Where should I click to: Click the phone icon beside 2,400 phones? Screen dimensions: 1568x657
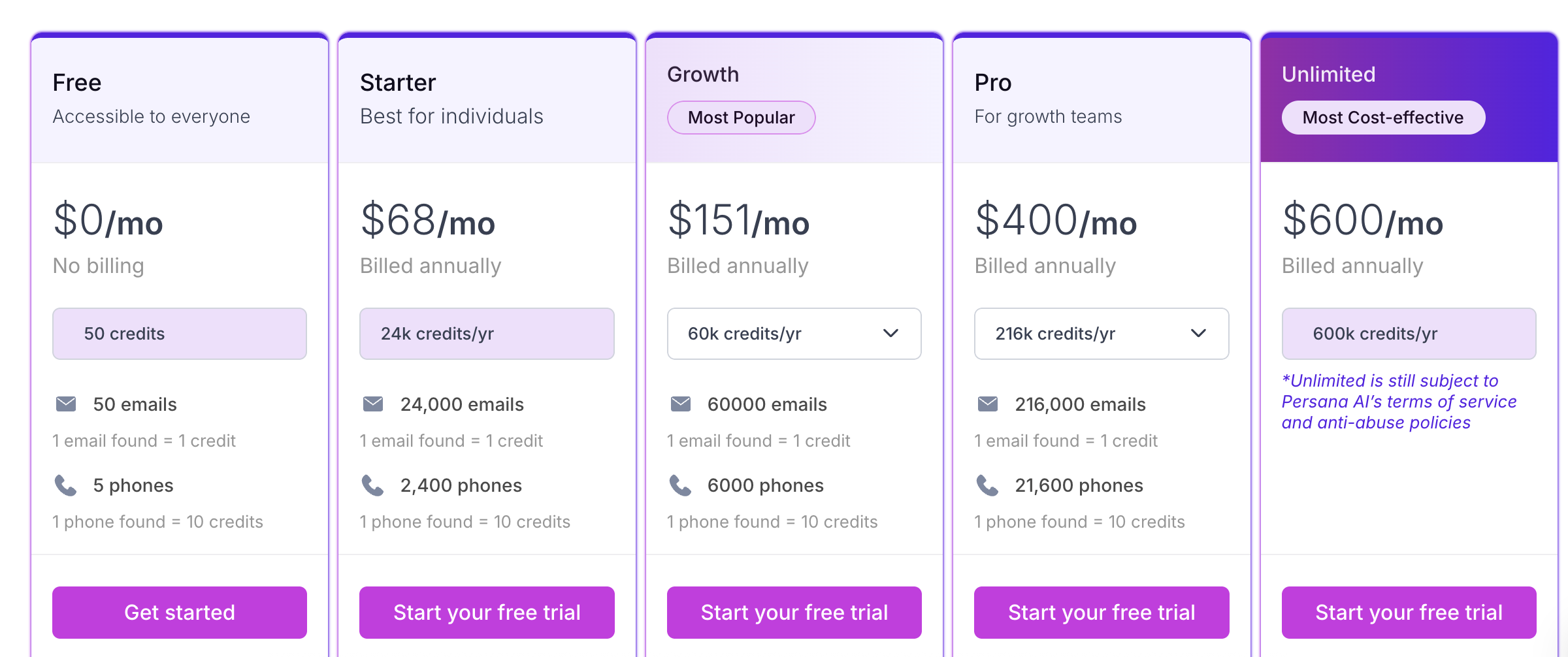(372, 485)
